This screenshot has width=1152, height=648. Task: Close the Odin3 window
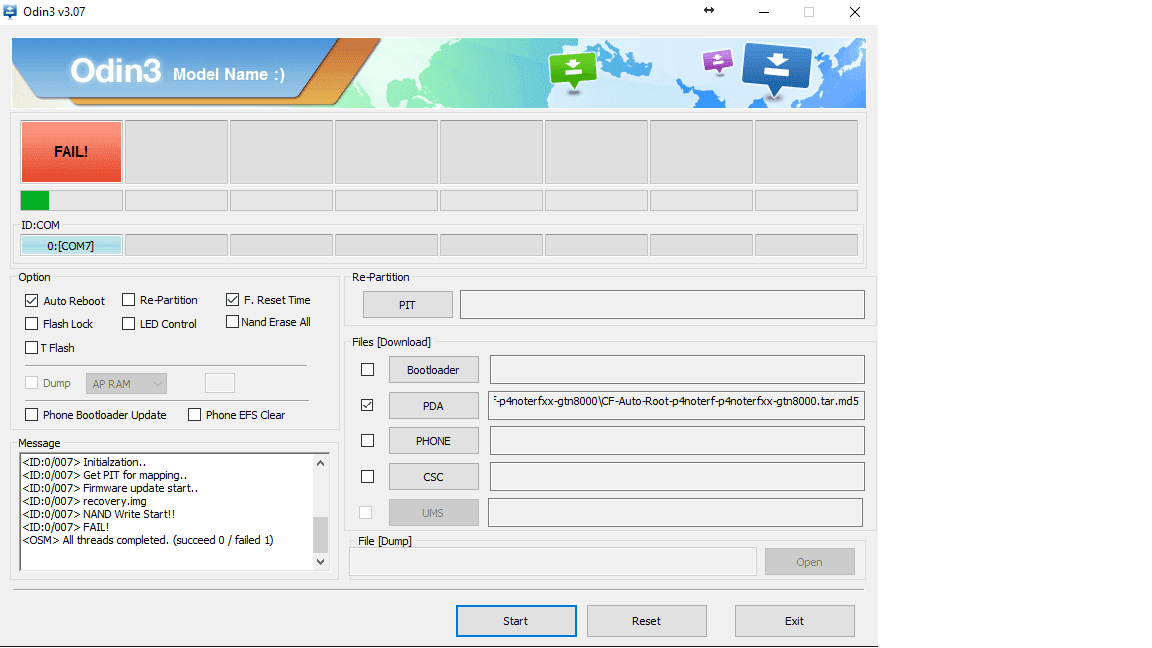pos(854,12)
